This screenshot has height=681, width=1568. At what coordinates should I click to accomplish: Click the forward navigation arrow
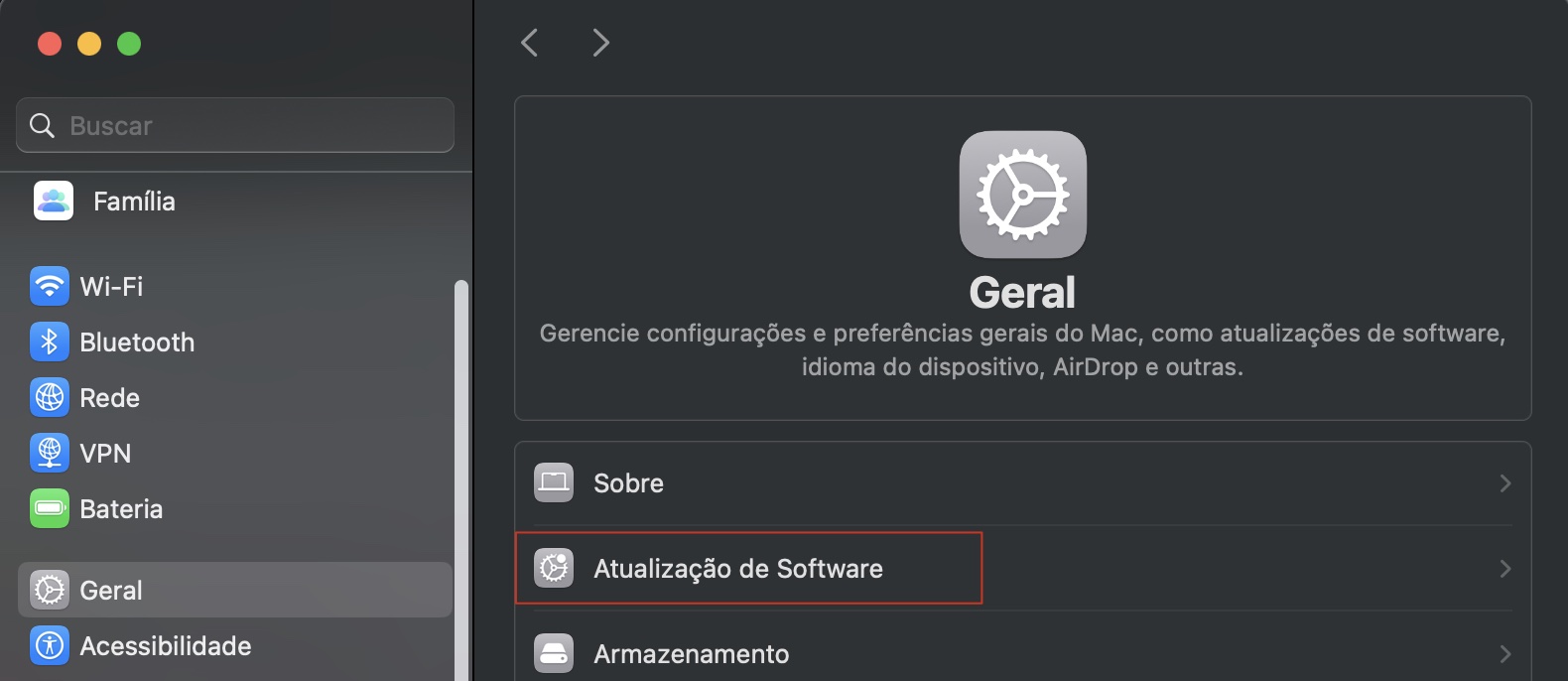click(x=600, y=43)
